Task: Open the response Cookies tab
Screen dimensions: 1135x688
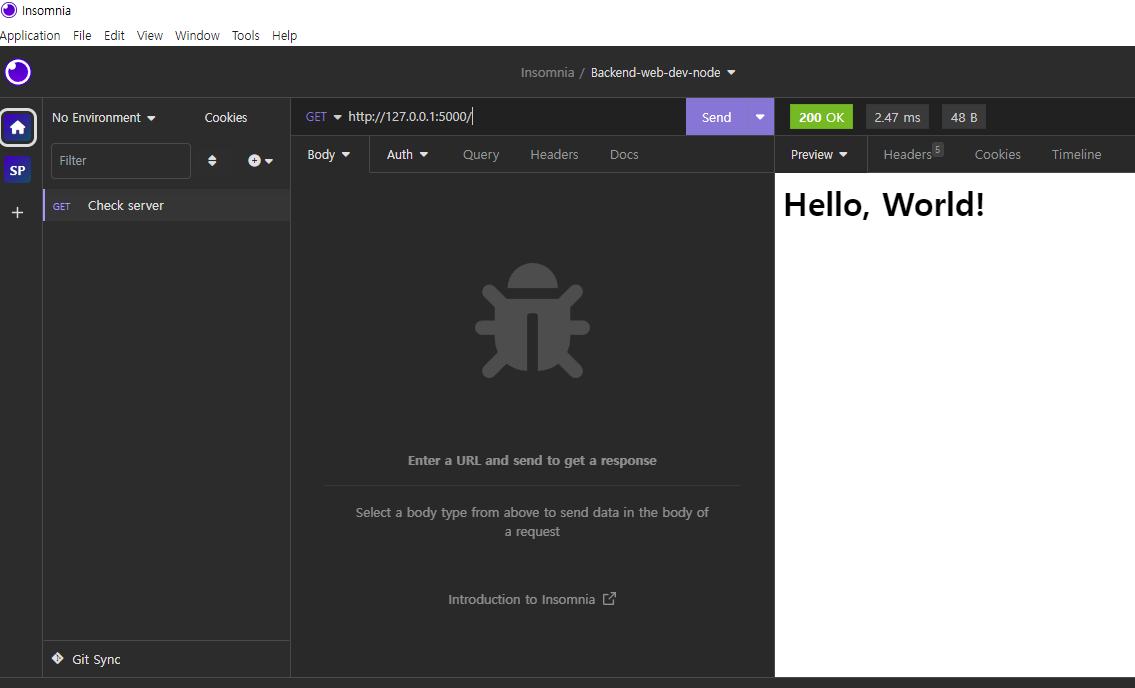Action: [997, 154]
